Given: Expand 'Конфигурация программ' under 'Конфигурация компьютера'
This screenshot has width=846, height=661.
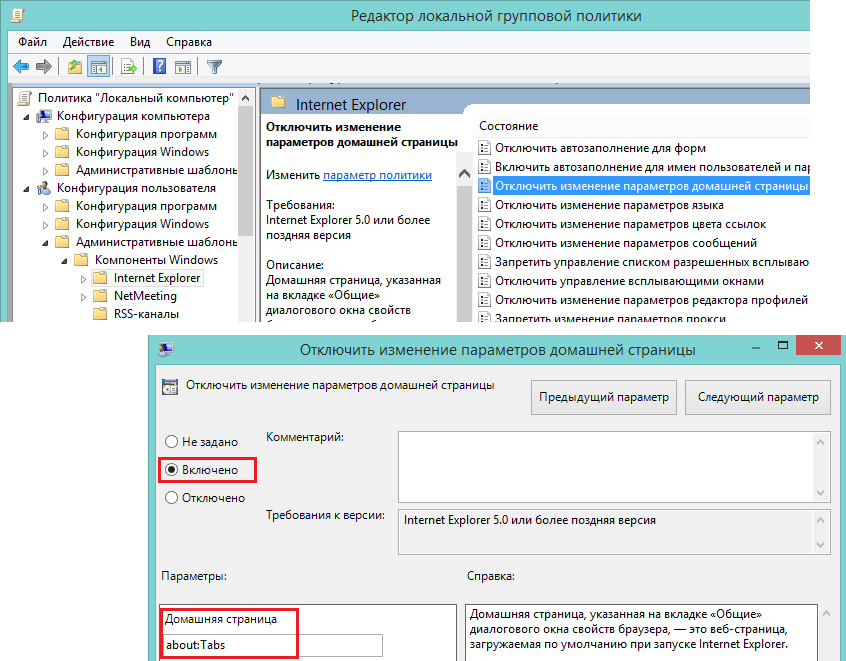Looking at the screenshot, I should click(x=45, y=135).
